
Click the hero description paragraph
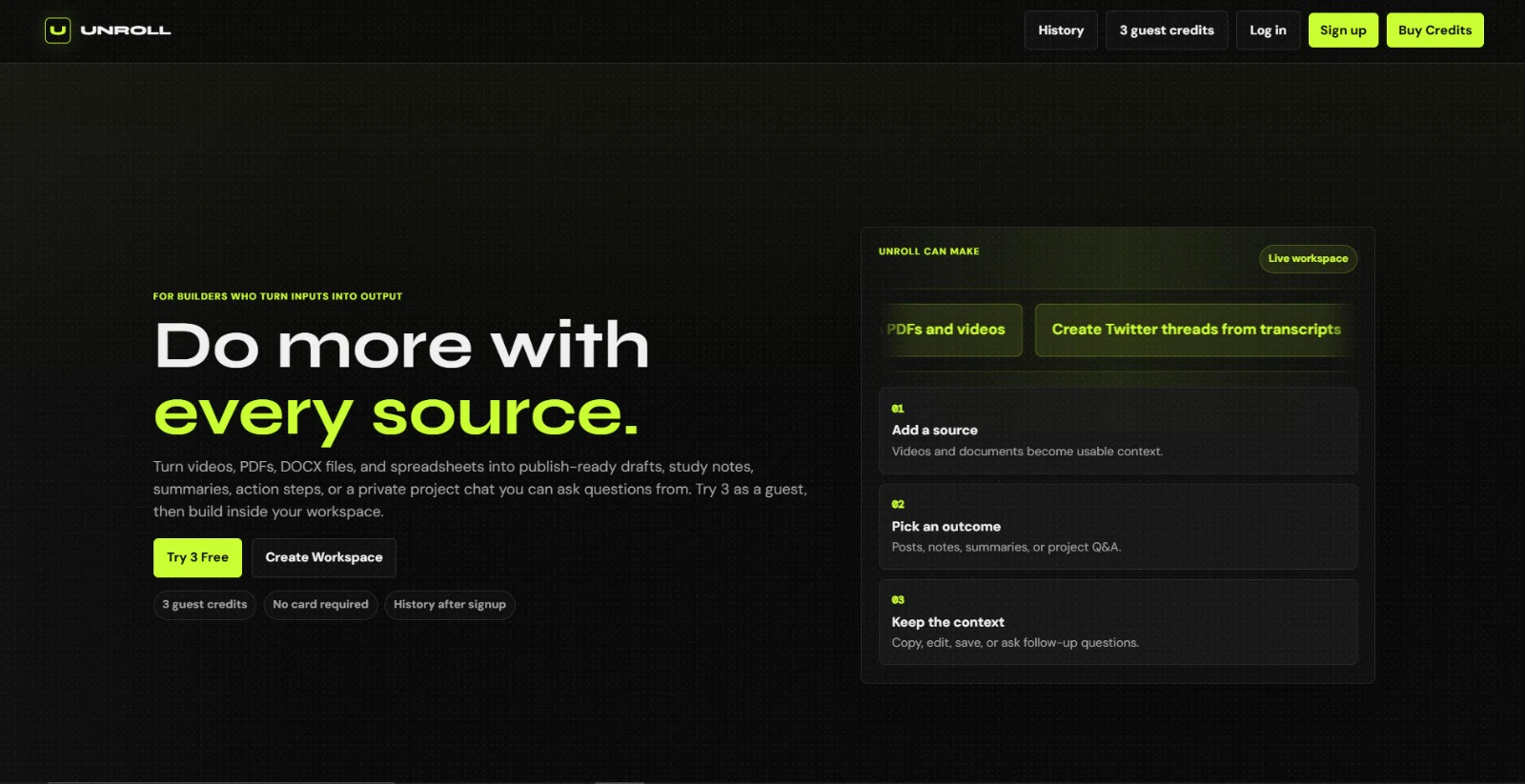(x=480, y=489)
